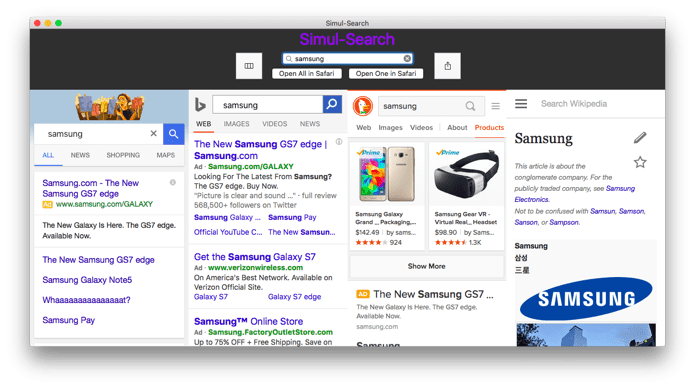
Task: Open Samsung™ Online Store link
Action: click(x=249, y=321)
